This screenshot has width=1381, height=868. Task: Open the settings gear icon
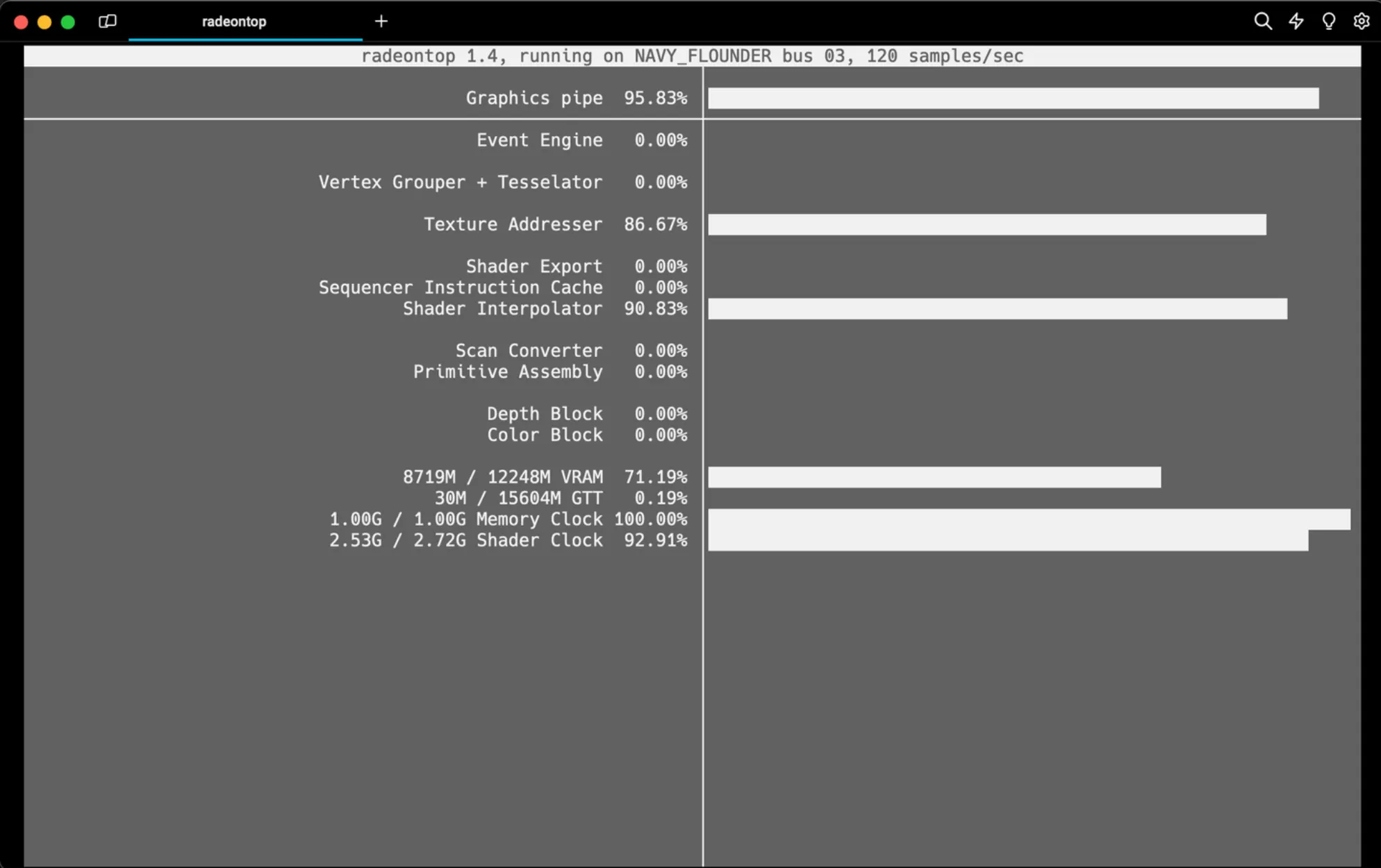click(1362, 22)
